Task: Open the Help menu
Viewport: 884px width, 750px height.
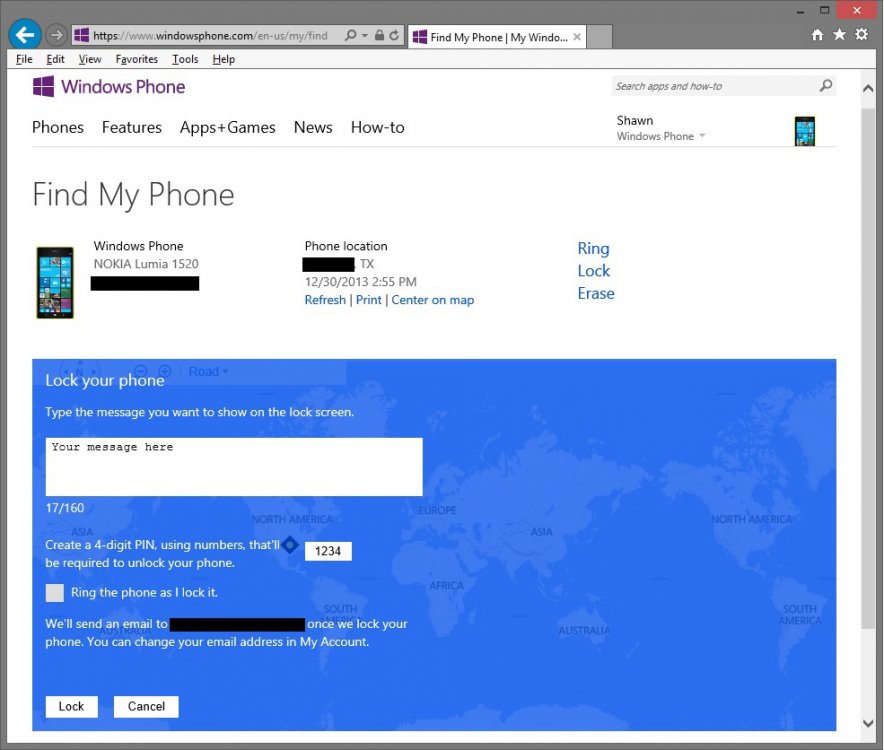Action: [x=223, y=59]
